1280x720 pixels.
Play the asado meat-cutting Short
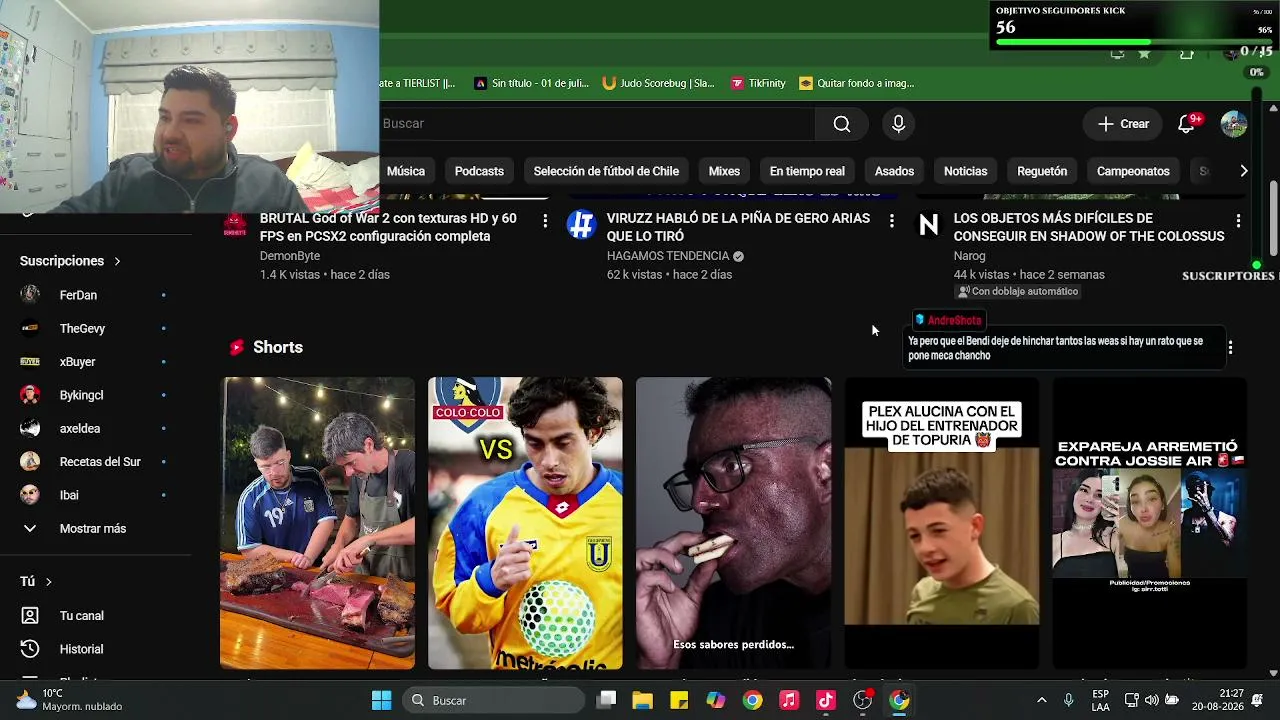point(317,523)
